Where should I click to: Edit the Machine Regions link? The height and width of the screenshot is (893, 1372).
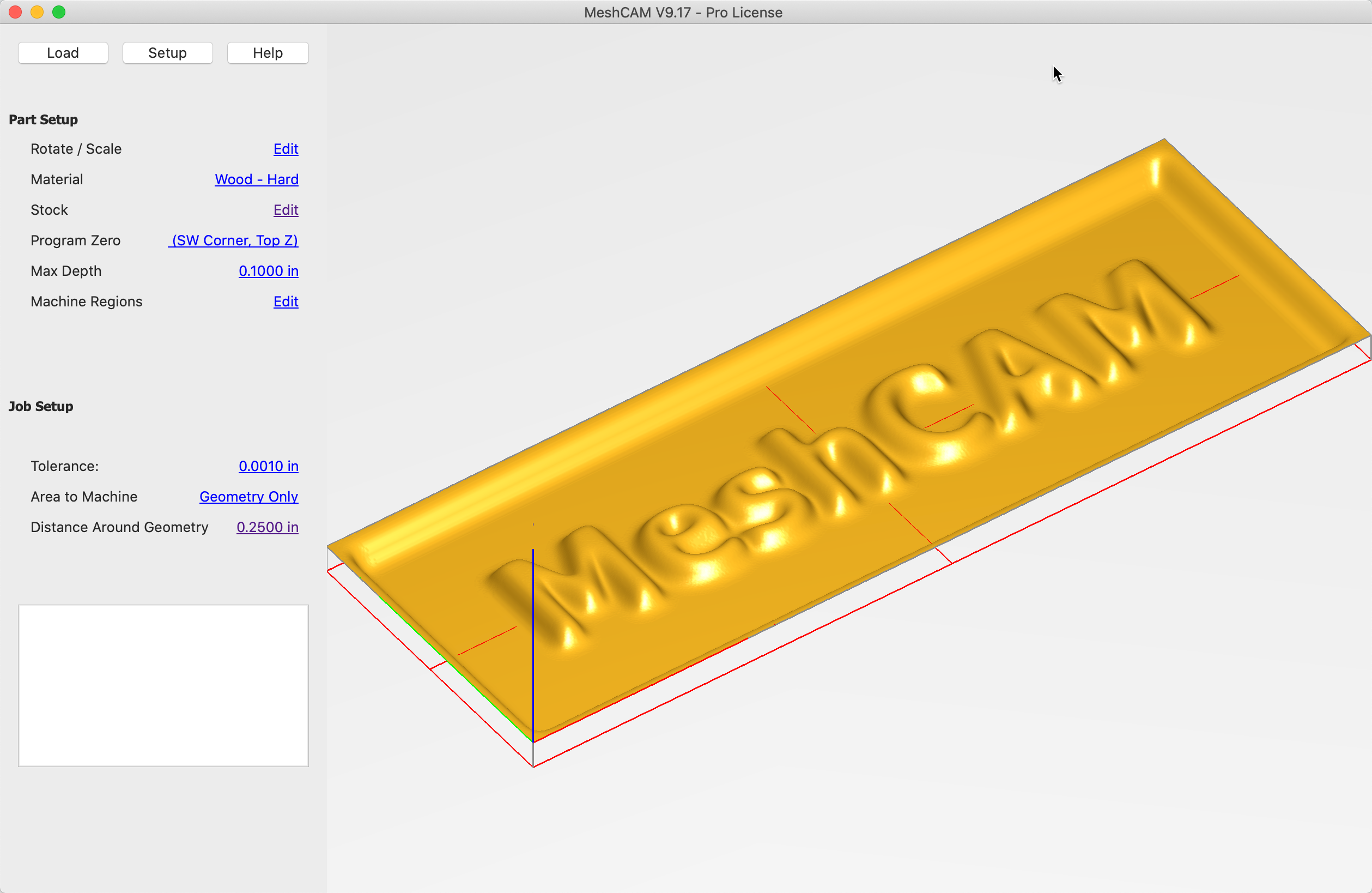(x=286, y=301)
